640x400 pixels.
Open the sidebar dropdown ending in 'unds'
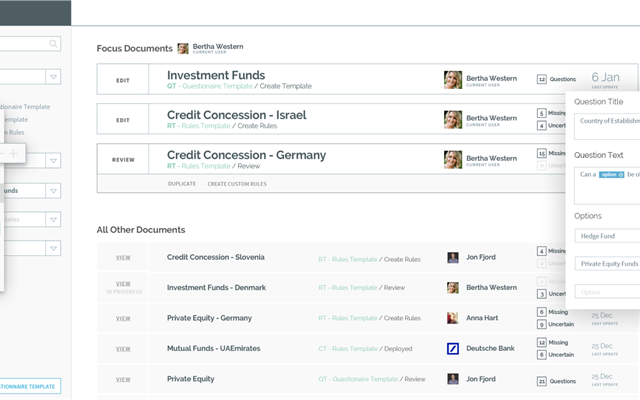(x=53, y=191)
